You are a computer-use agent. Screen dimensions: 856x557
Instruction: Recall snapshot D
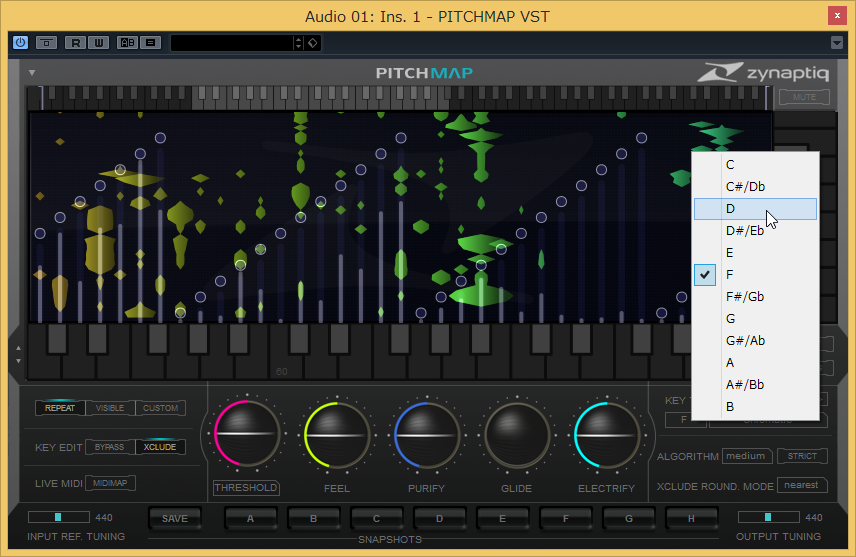[x=439, y=519]
